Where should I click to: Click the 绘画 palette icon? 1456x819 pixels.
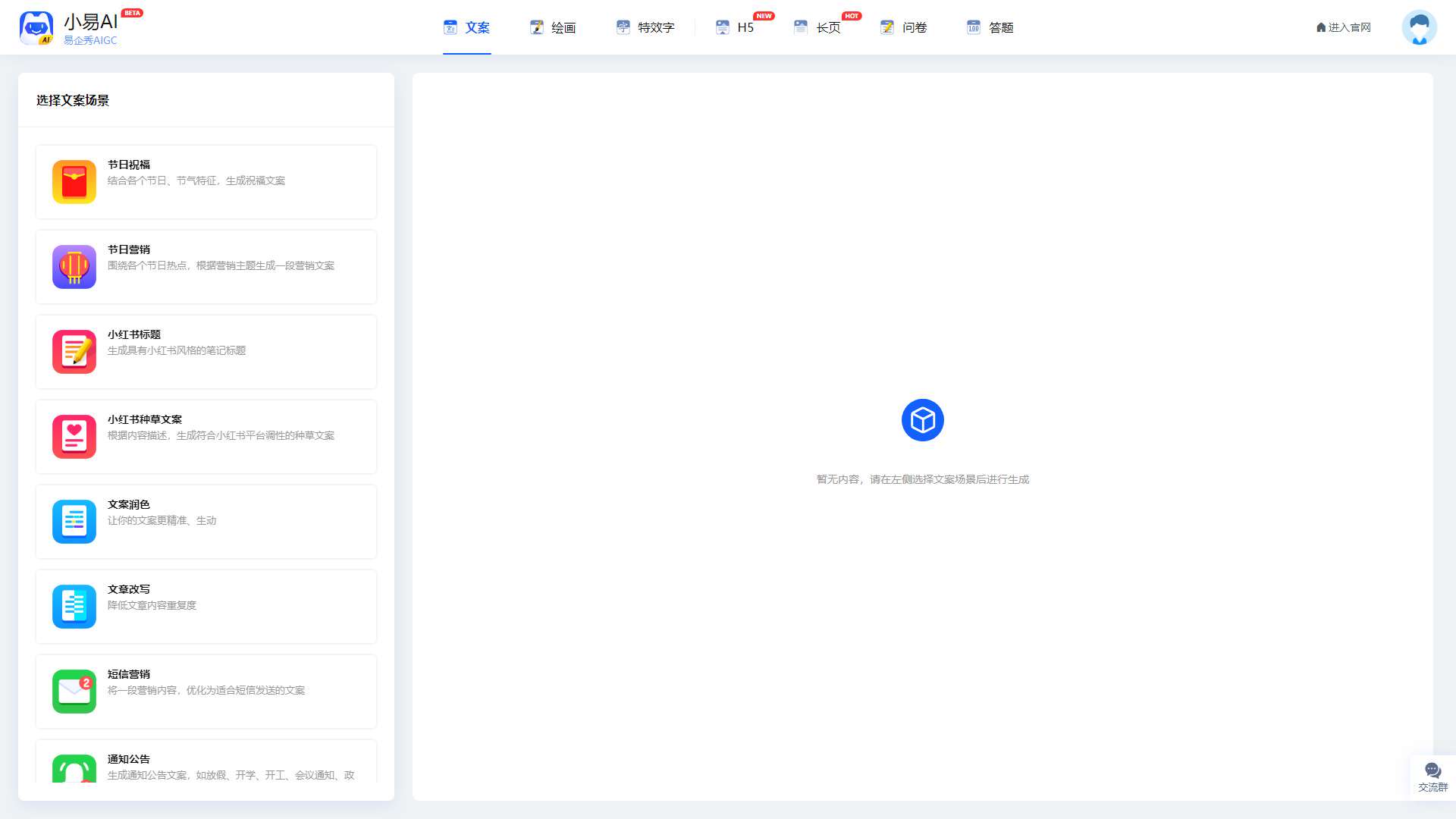click(x=537, y=27)
